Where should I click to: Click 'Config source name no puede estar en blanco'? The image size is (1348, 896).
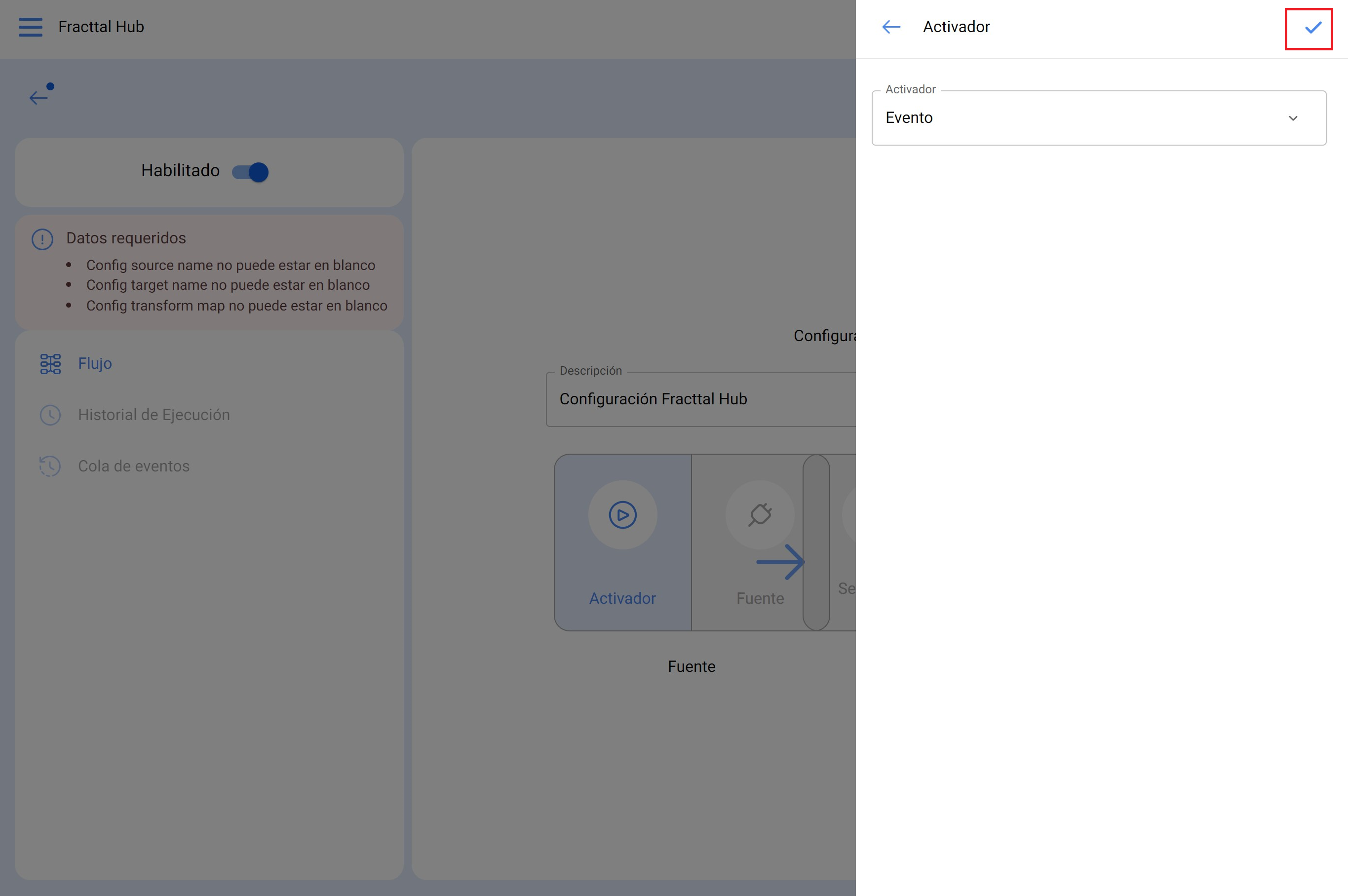point(231,265)
